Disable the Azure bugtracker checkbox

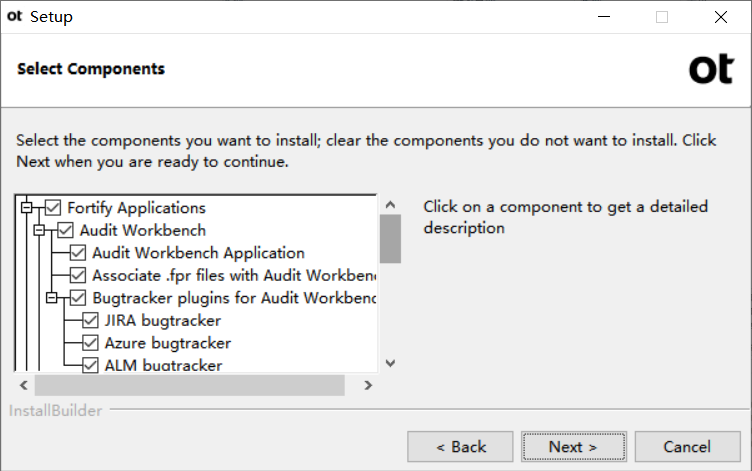click(x=90, y=343)
